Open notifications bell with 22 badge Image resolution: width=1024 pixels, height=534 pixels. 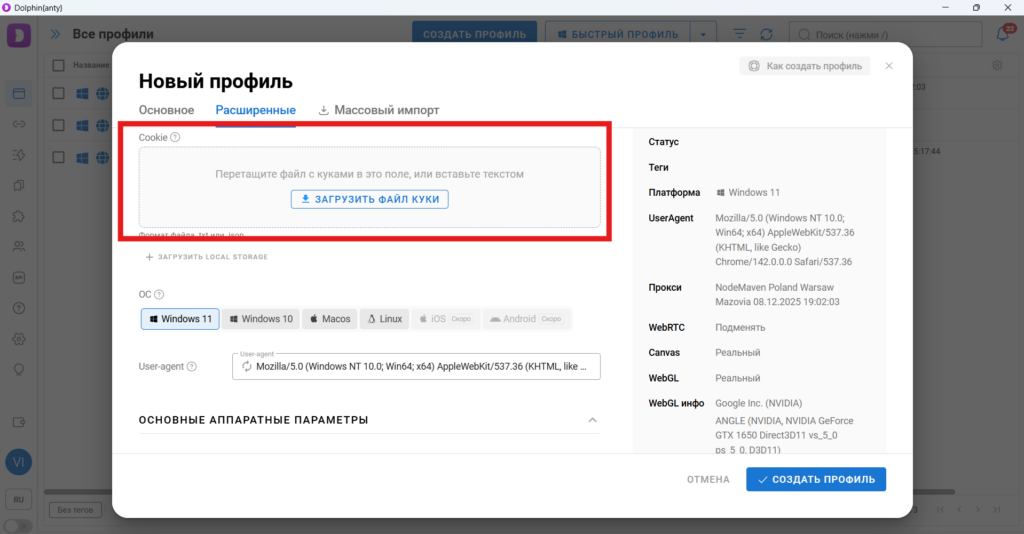pyautogui.click(x=1003, y=34)
